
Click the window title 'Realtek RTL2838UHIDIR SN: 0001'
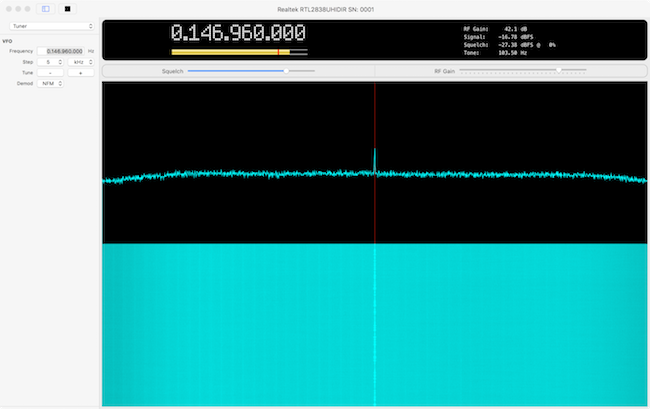325,9
